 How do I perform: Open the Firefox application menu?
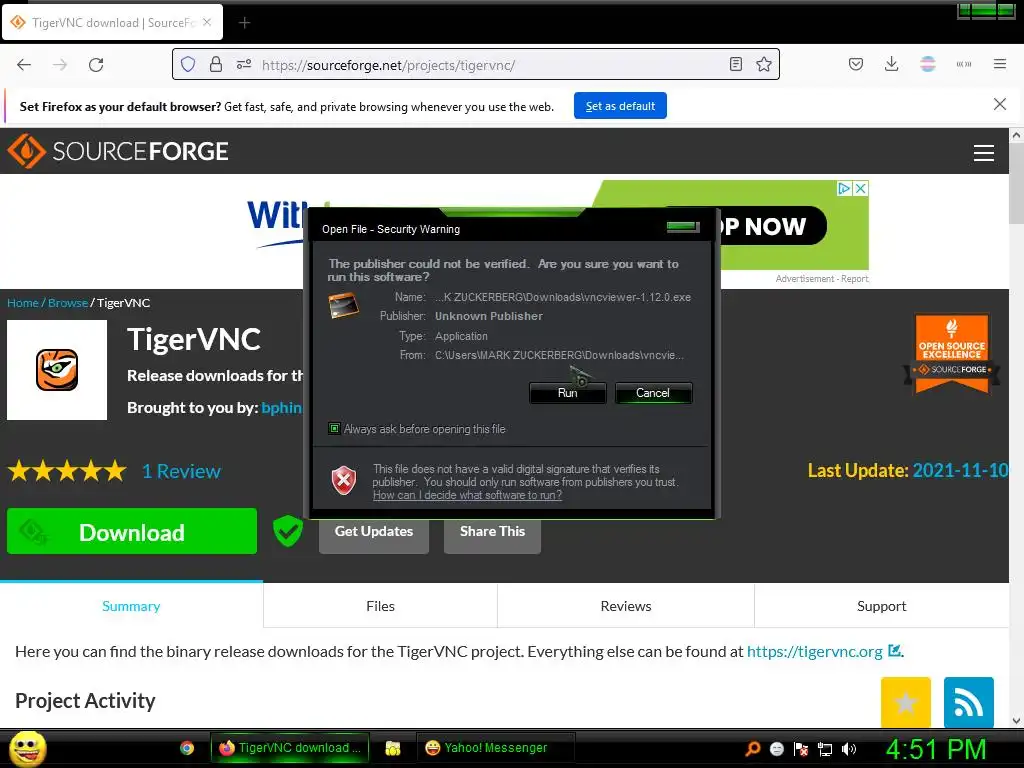pyautogui.click(x=999, y=64)
